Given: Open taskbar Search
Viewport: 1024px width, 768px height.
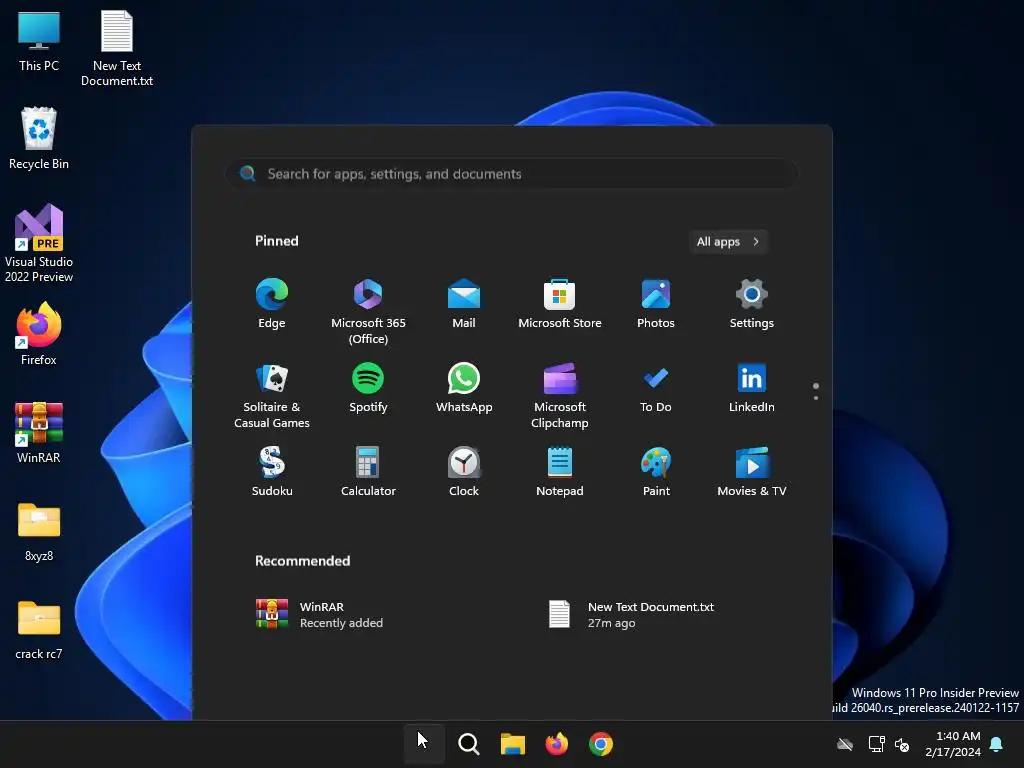Looking at the screenshot, I should pos(468,744).
